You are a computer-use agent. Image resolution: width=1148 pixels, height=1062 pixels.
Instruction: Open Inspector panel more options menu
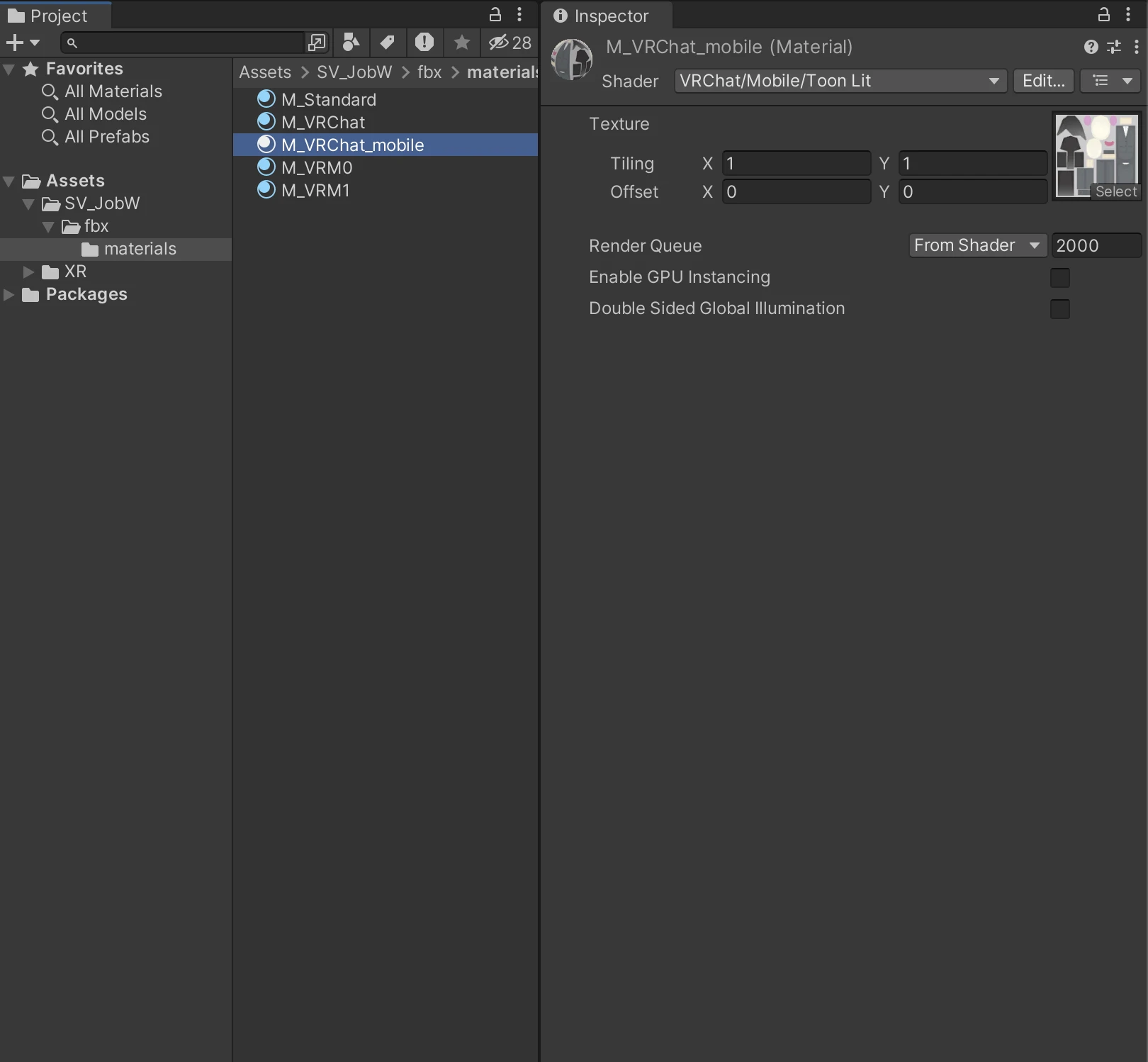point(1128,14)
